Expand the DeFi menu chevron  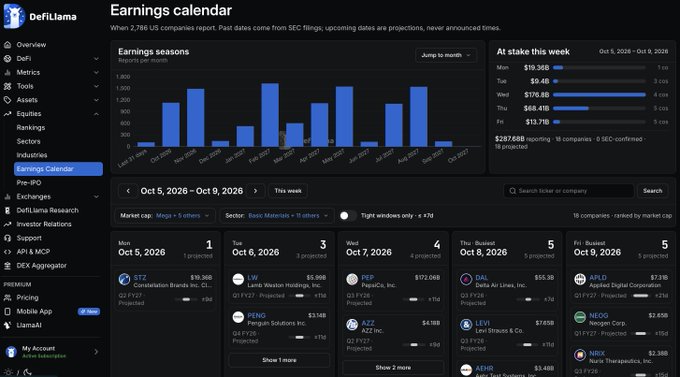[x=96, y=59]
